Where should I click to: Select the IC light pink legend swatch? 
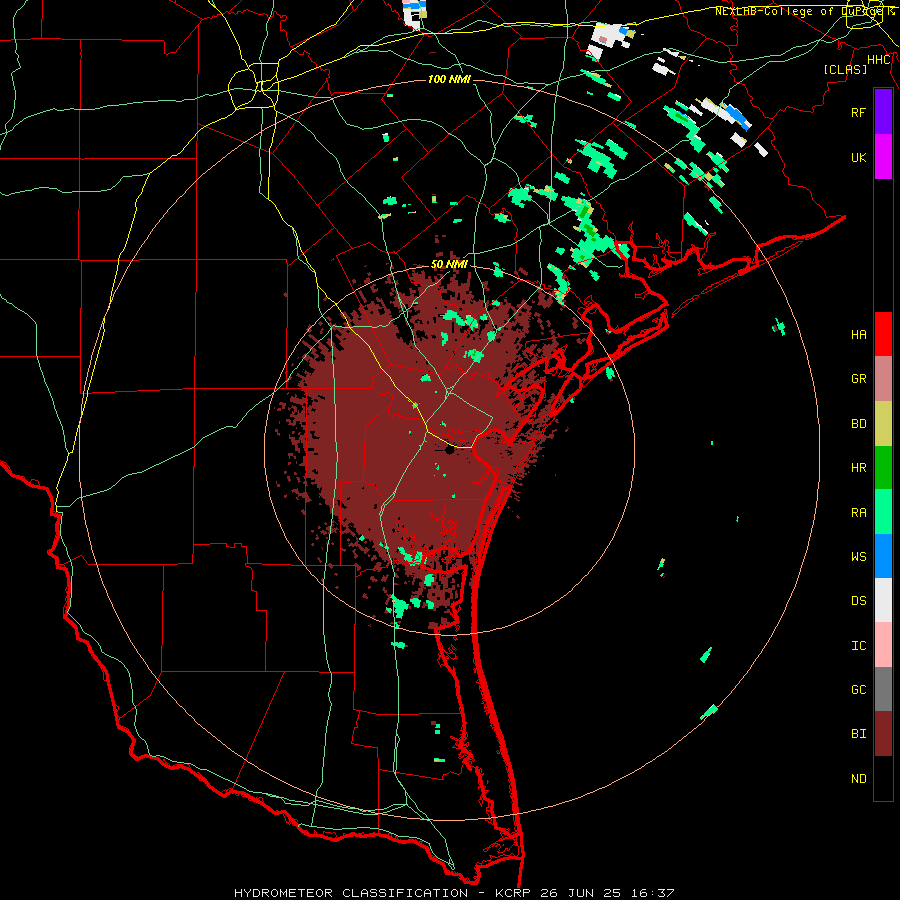883,645
